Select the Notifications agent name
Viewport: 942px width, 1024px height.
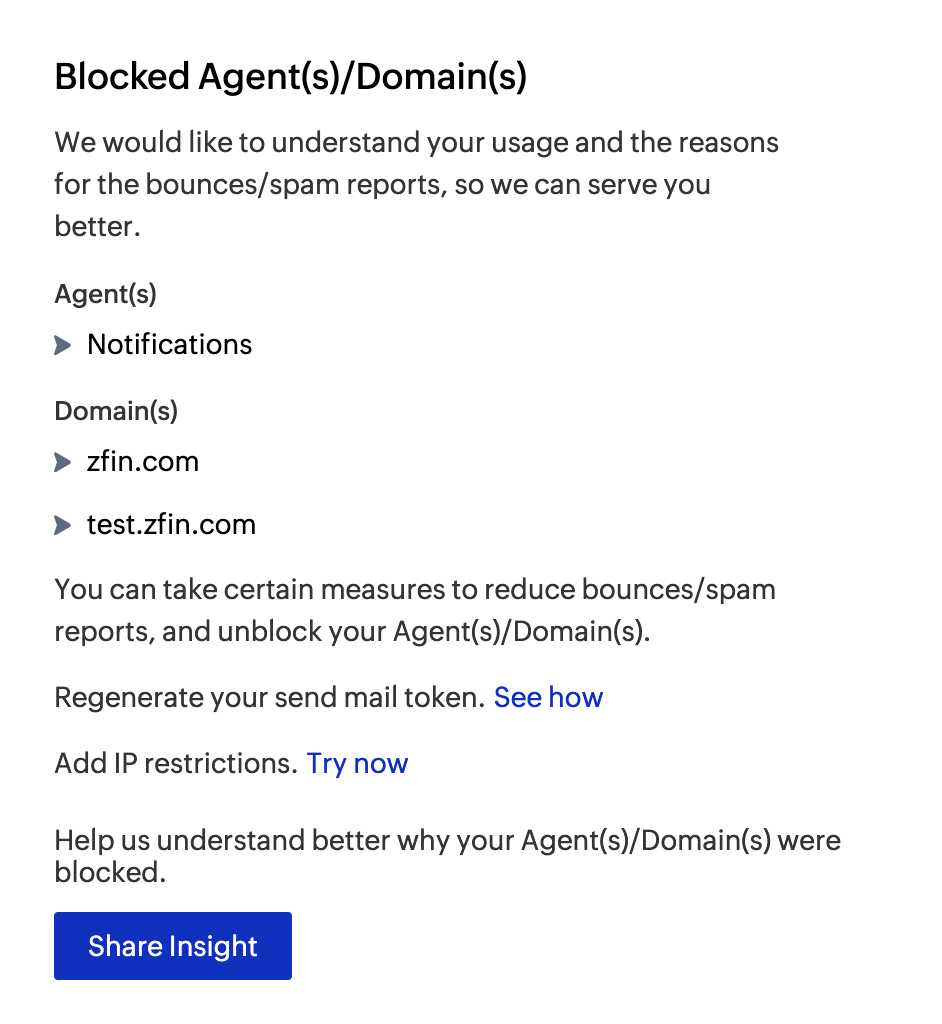click(x=169, y=345)
